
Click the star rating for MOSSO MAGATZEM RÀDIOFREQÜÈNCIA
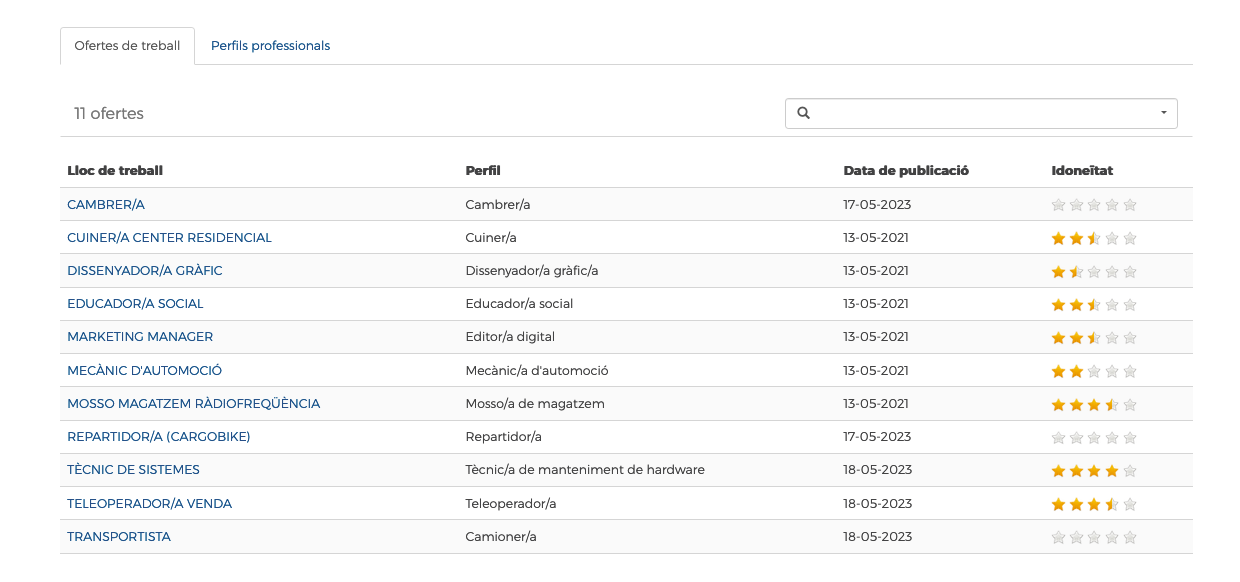(x=1094, y=404)
